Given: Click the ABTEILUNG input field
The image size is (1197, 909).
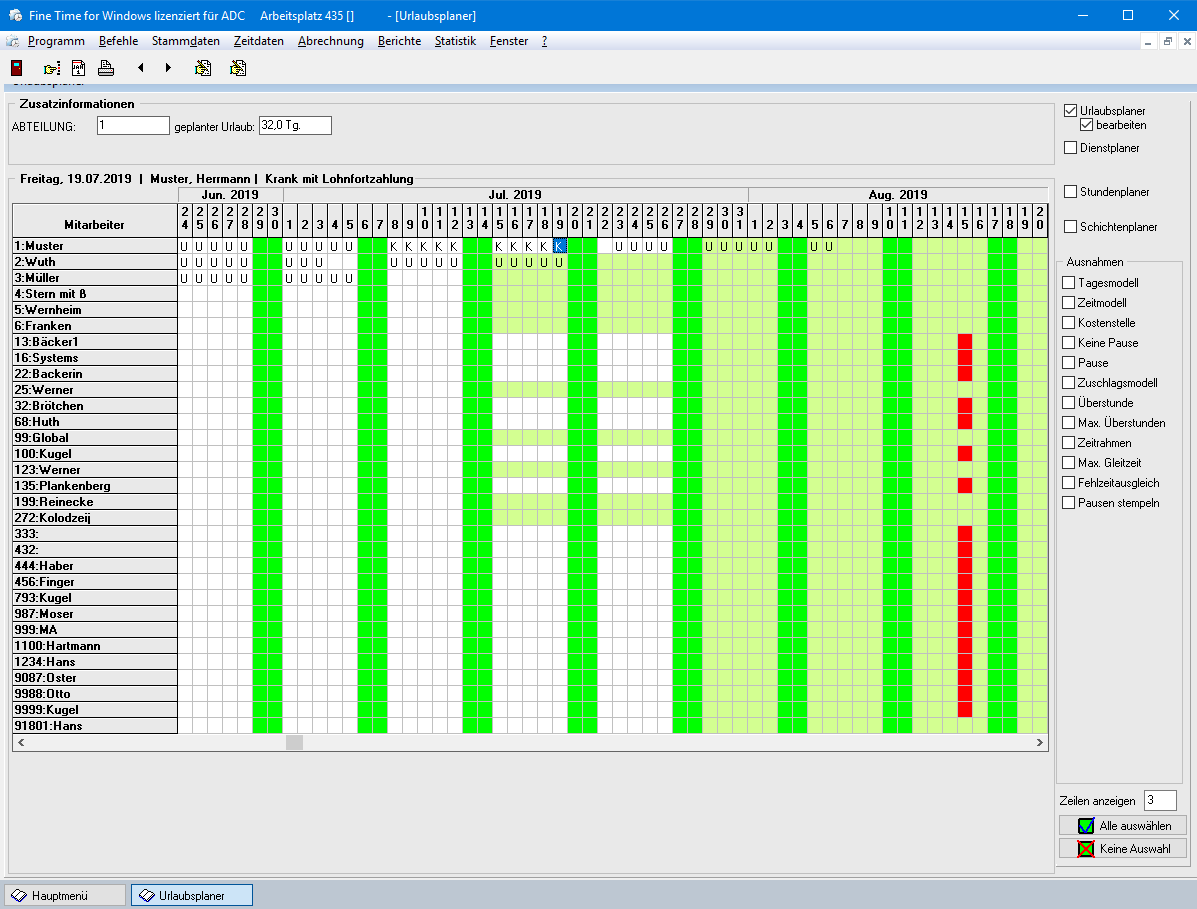Looking at the screenshot, I should pyautogui.click(x=133, y=125).
